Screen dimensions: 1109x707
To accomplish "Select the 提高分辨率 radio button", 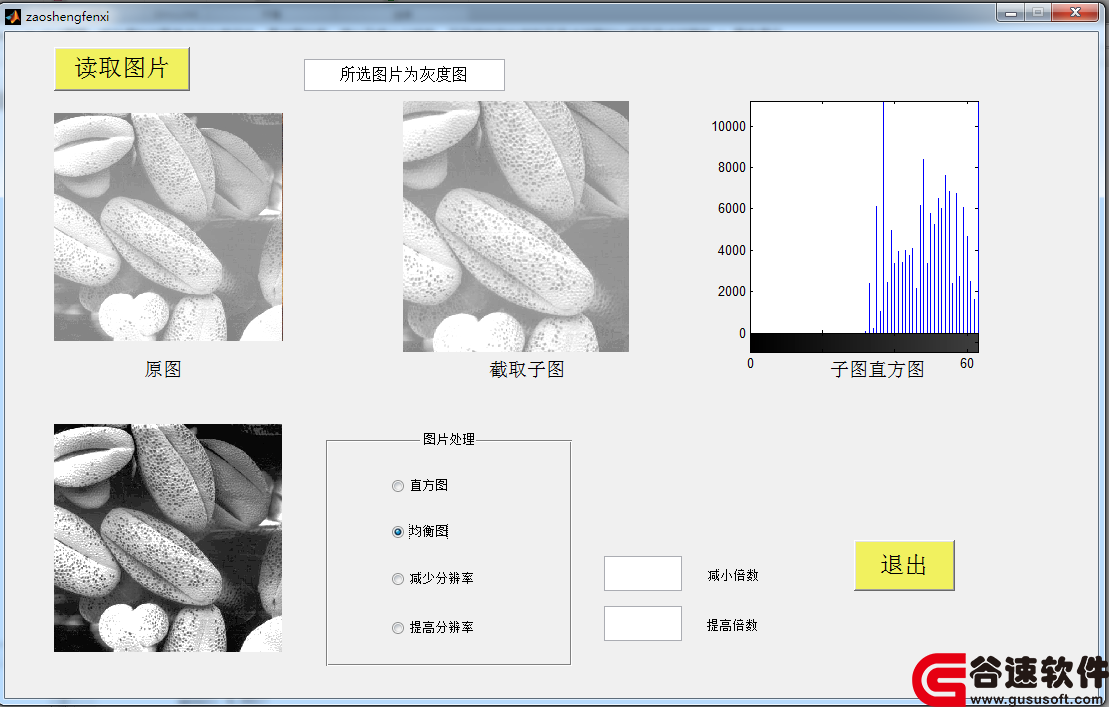I will tap(397, 628).
